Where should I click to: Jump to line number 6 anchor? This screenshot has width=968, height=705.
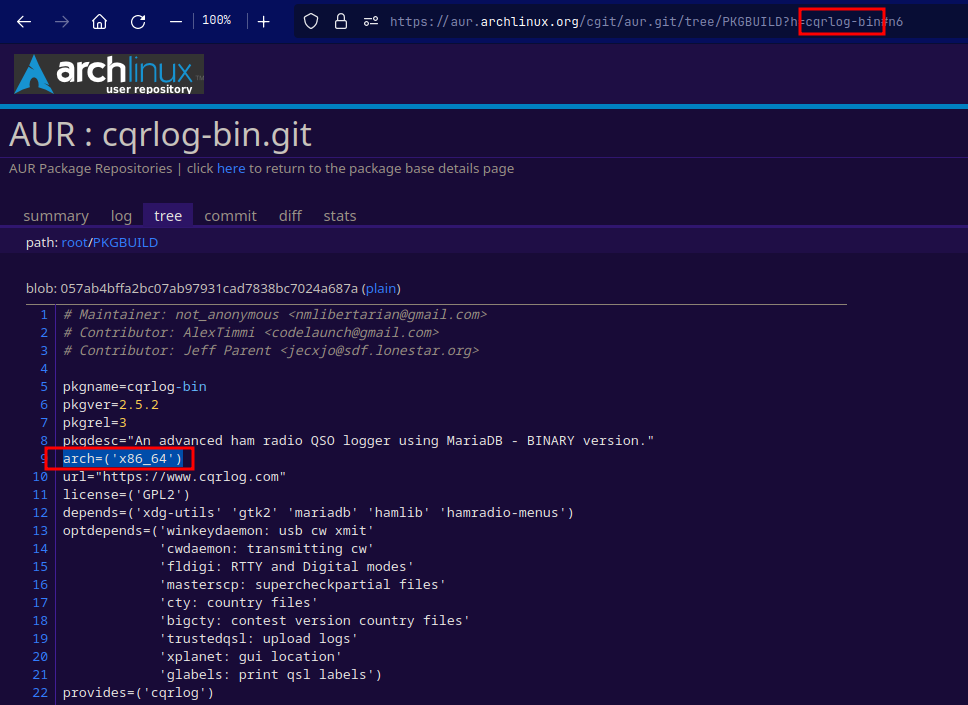click(x=44, y=405)
